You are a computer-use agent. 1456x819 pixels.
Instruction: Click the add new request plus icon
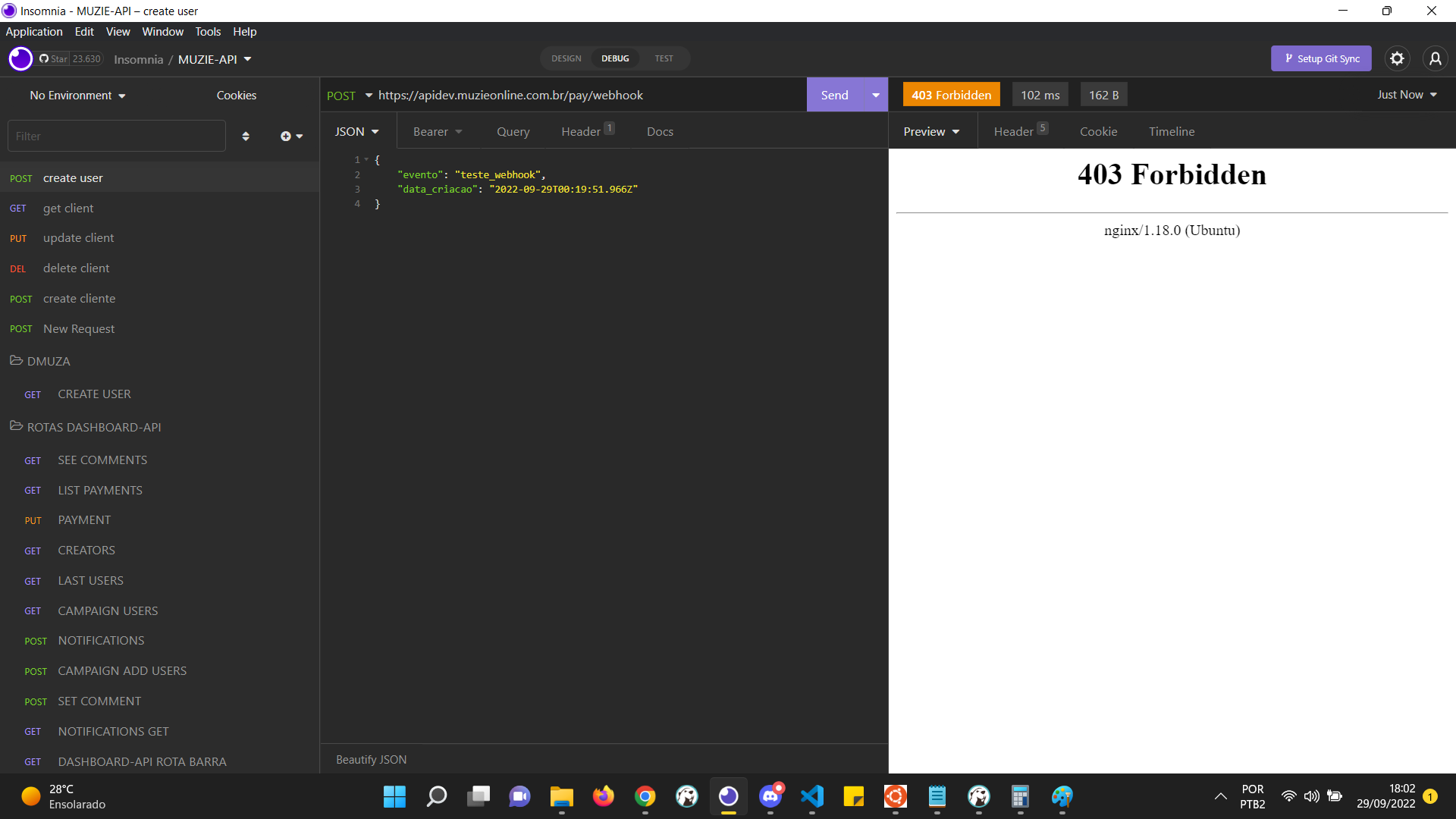(286, 136)
